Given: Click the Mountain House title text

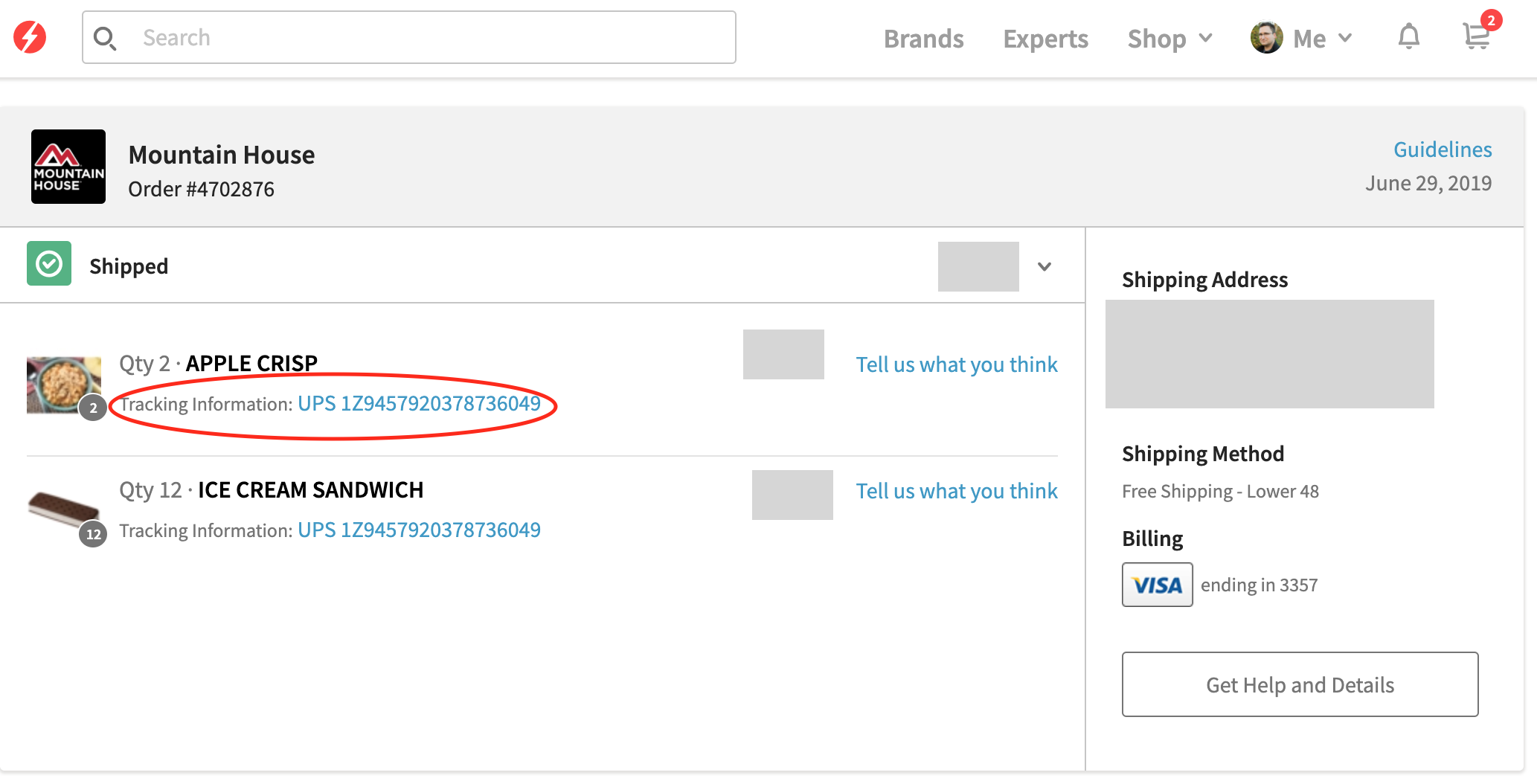Looking at the screenshot, I should [222, 155].
